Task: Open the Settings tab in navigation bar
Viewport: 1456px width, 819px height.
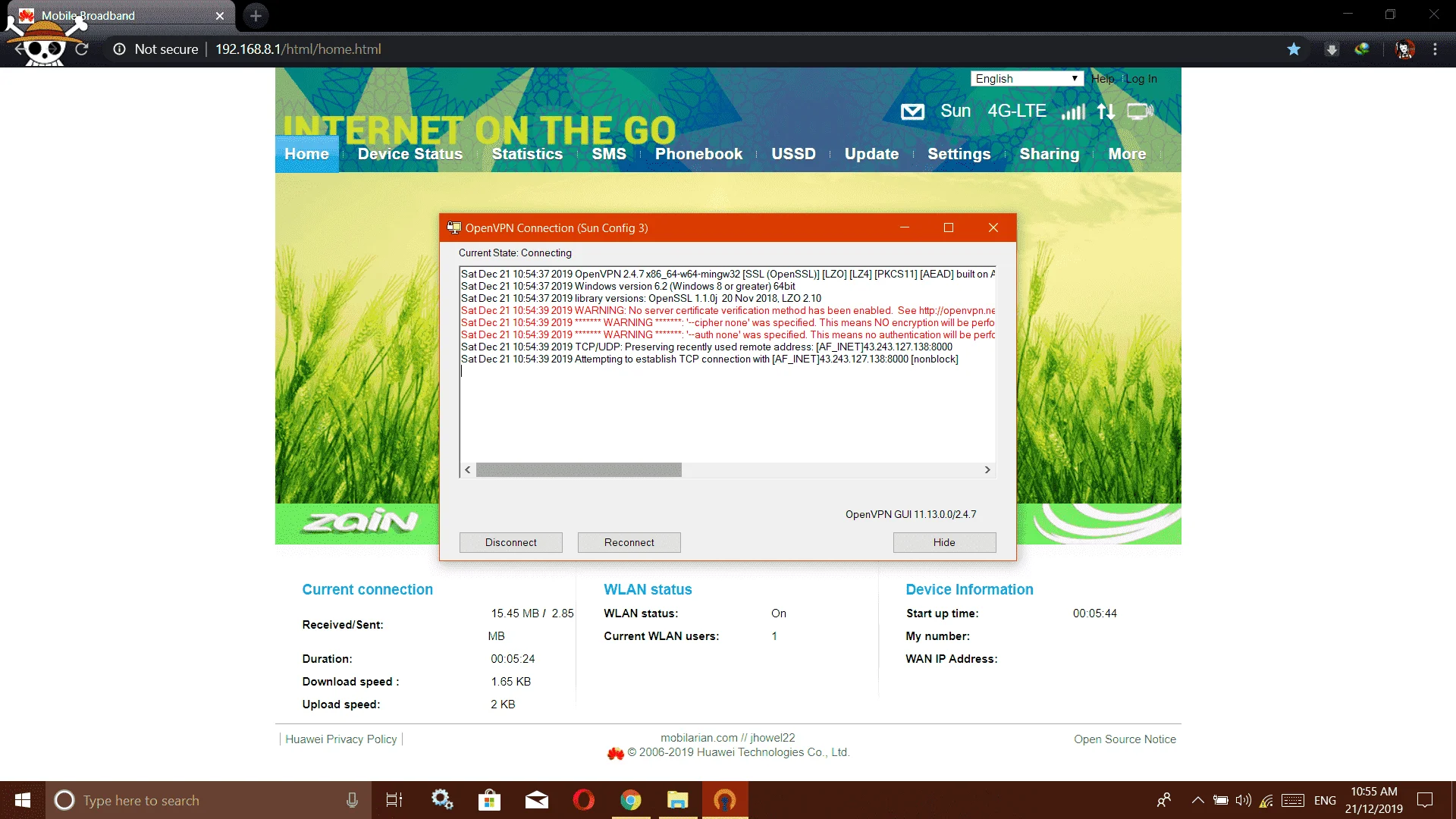Action: pyautogui.click(x=959, y=154)
